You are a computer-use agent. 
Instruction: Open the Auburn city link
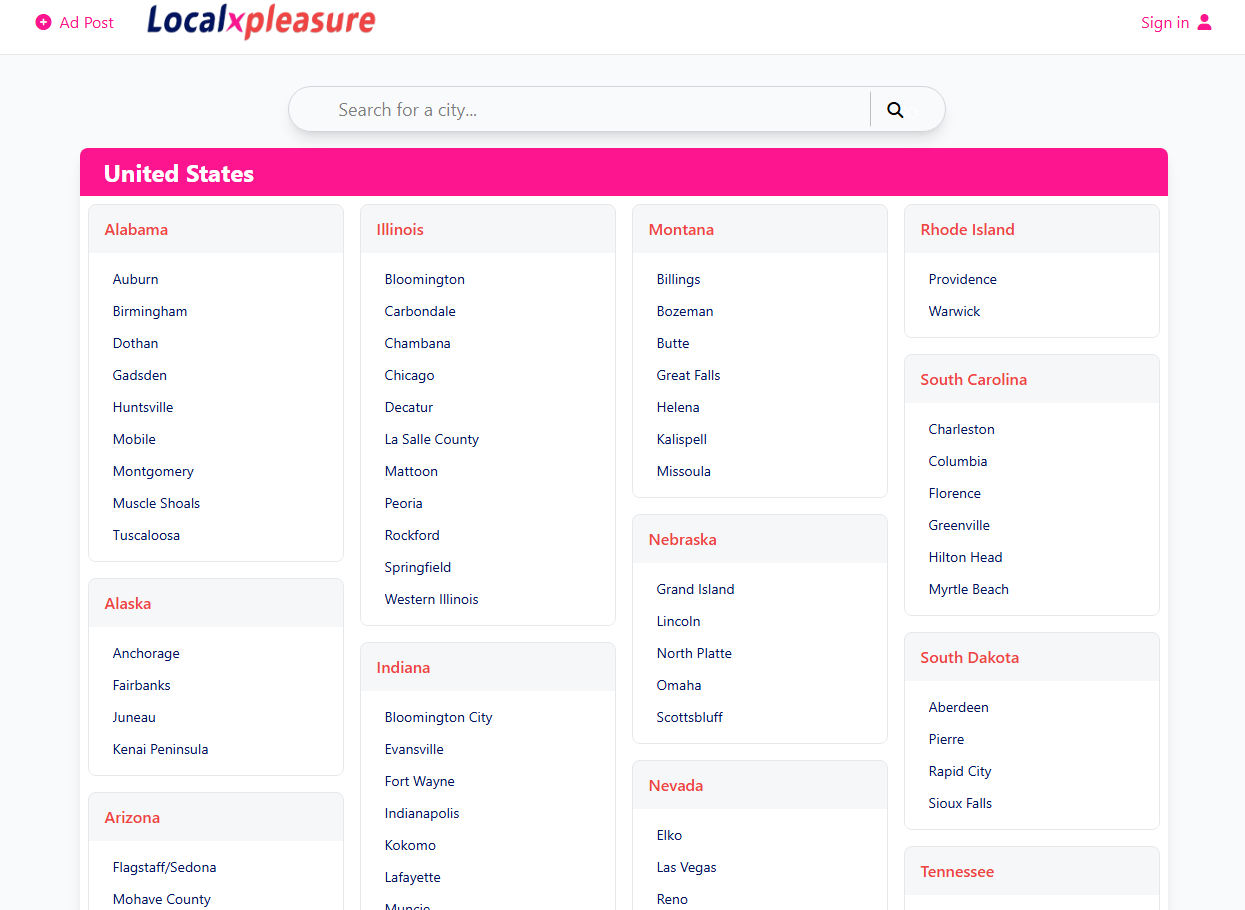[135, 279]
